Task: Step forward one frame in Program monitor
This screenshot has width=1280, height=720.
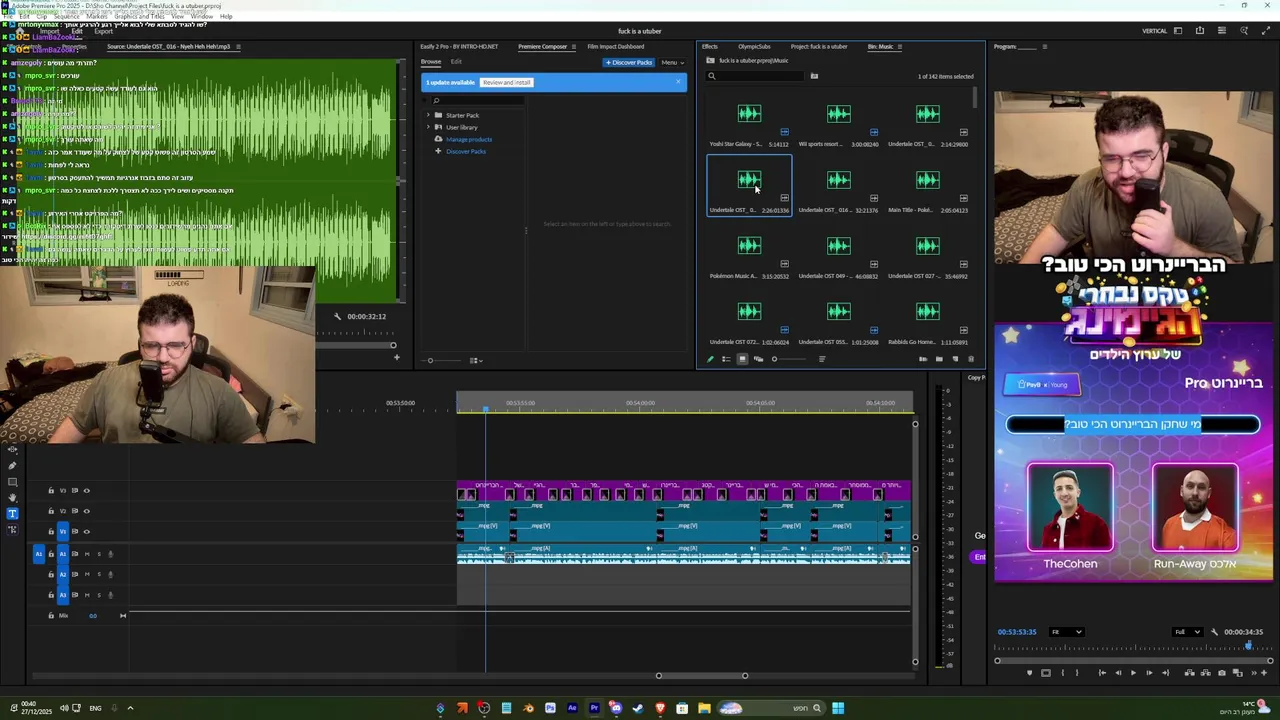Action: tap(1148, 673)
